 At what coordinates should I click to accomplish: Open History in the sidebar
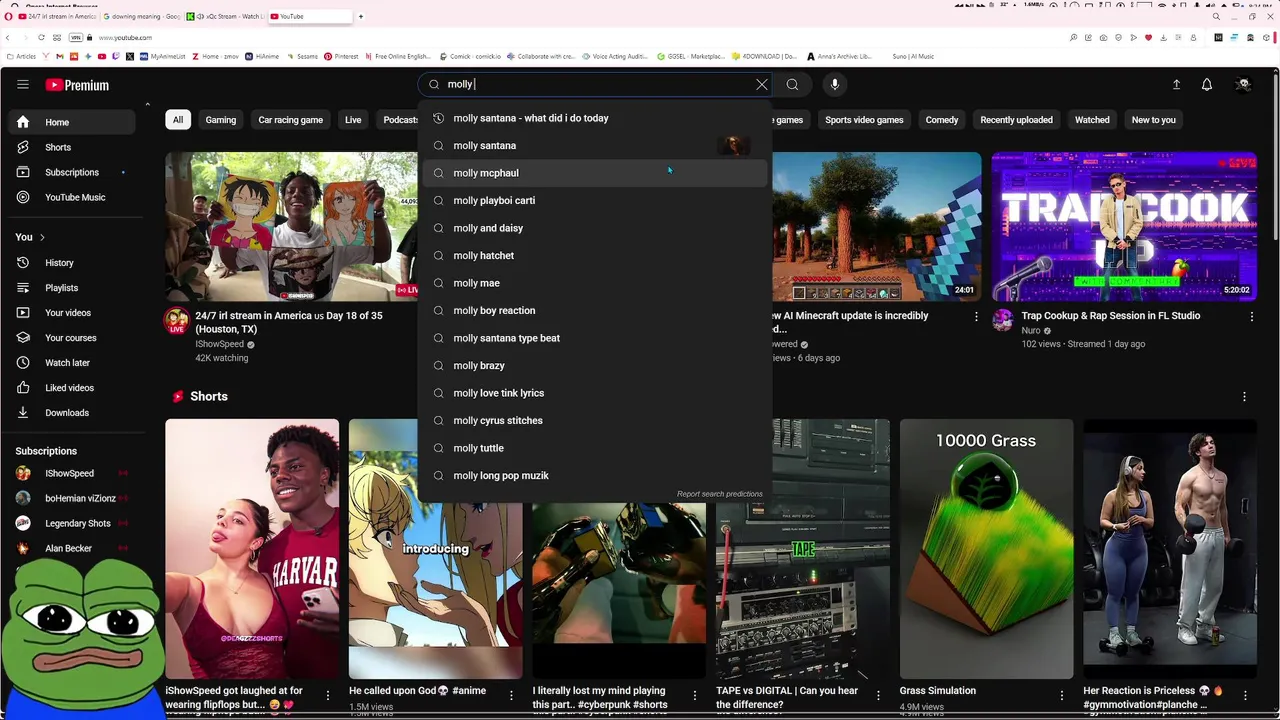click(x=70, y=263)
